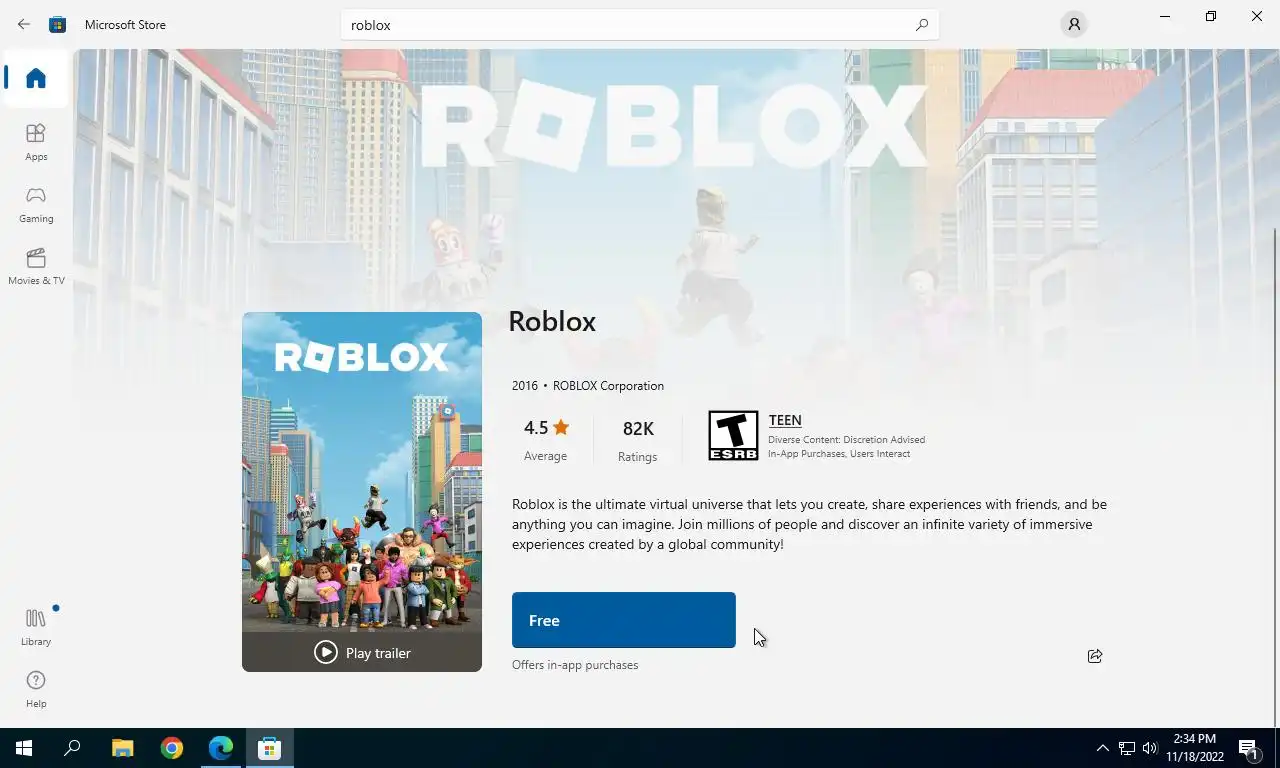Open the TEEN rating link
The height and width of the screenshot is (768, 1280).
click(x=785, y=420)
